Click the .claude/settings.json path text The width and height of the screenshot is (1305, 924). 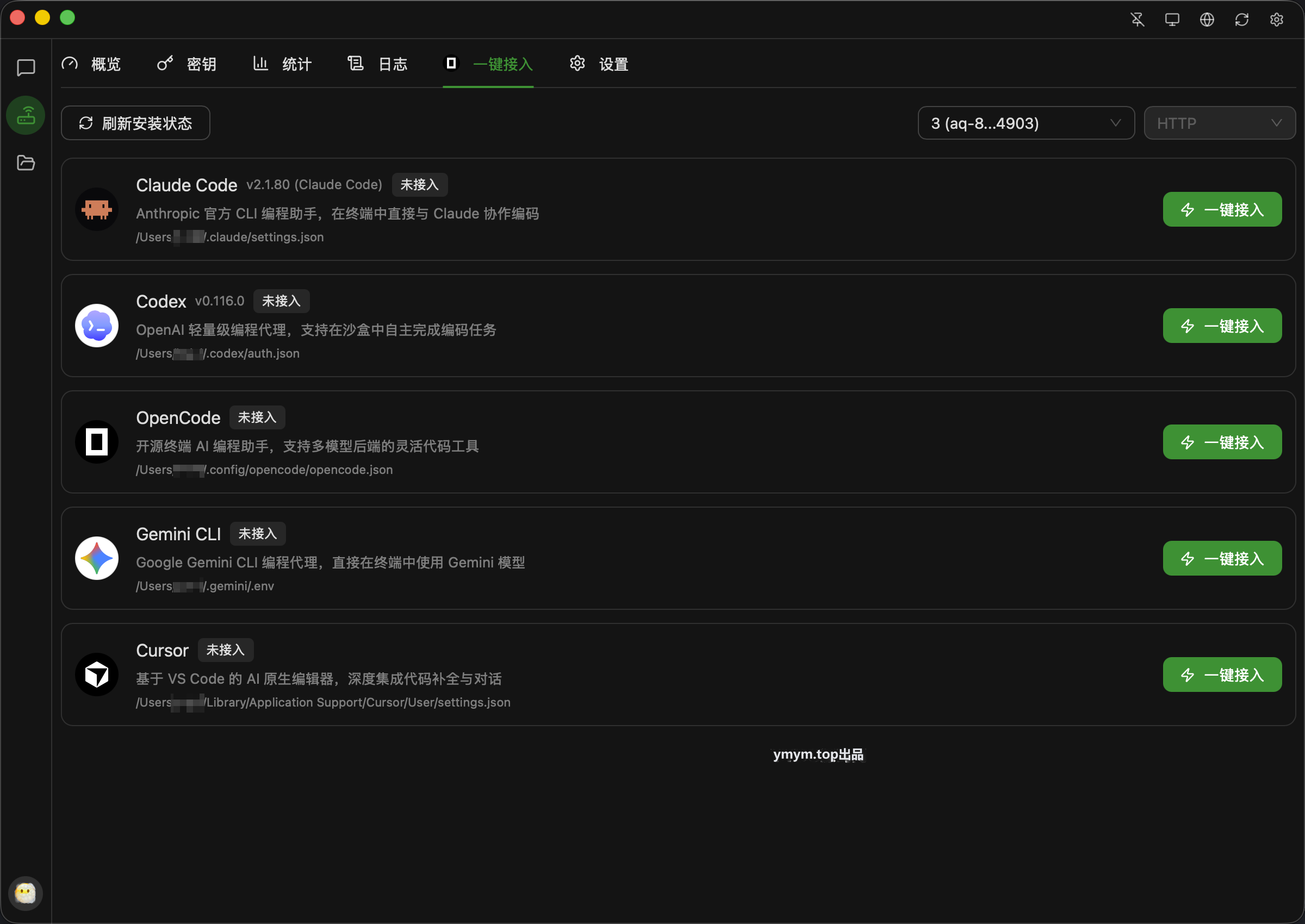pos(230,238)
